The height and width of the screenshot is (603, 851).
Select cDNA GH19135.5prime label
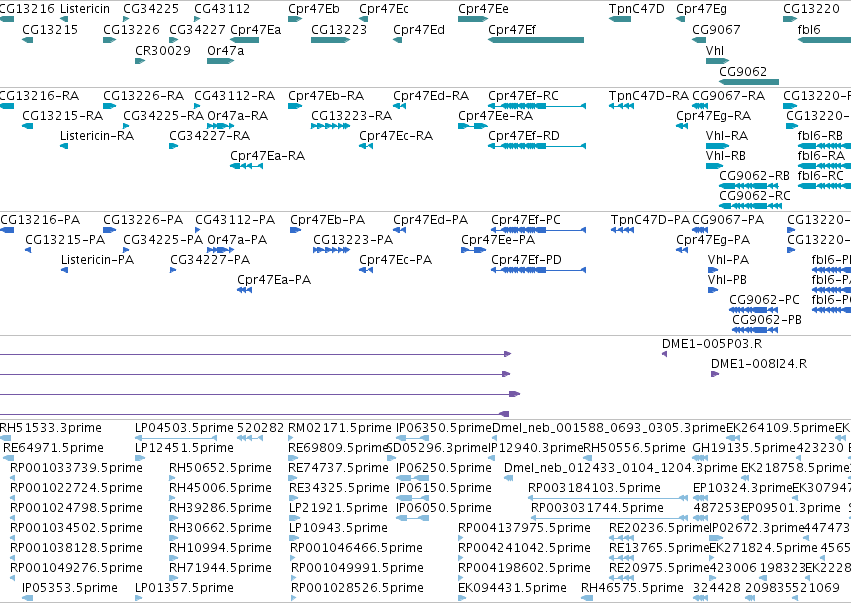(x=744, y=448)
